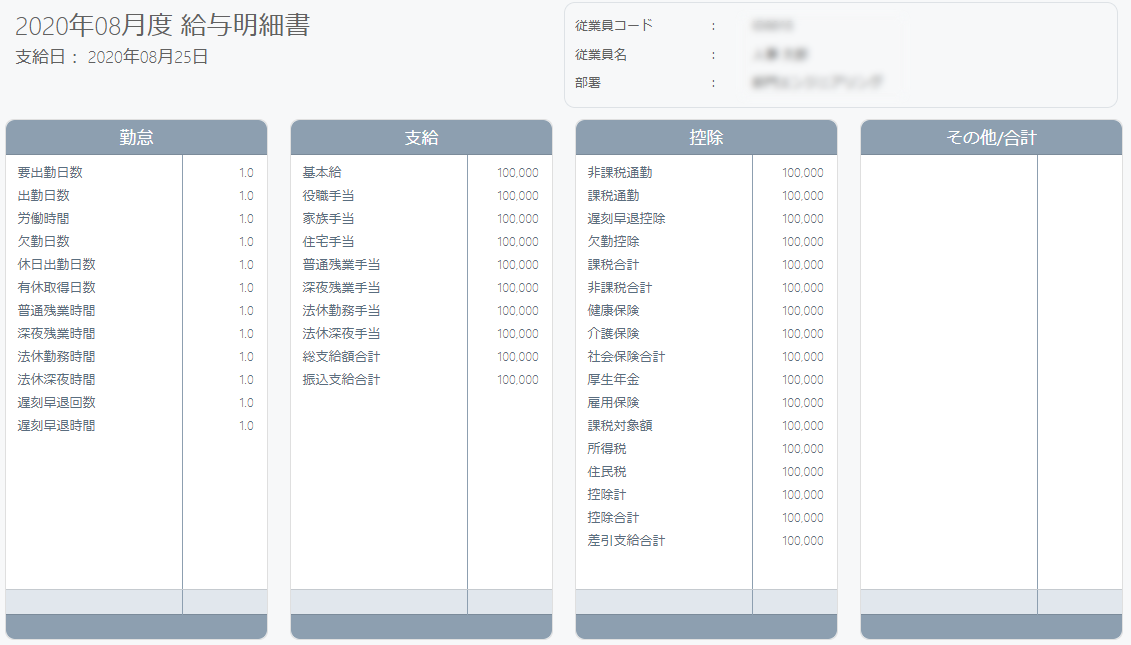Select the 振込支給合計 row label
This screenshot has height=645, width=1131.
[x=341, y=379]
